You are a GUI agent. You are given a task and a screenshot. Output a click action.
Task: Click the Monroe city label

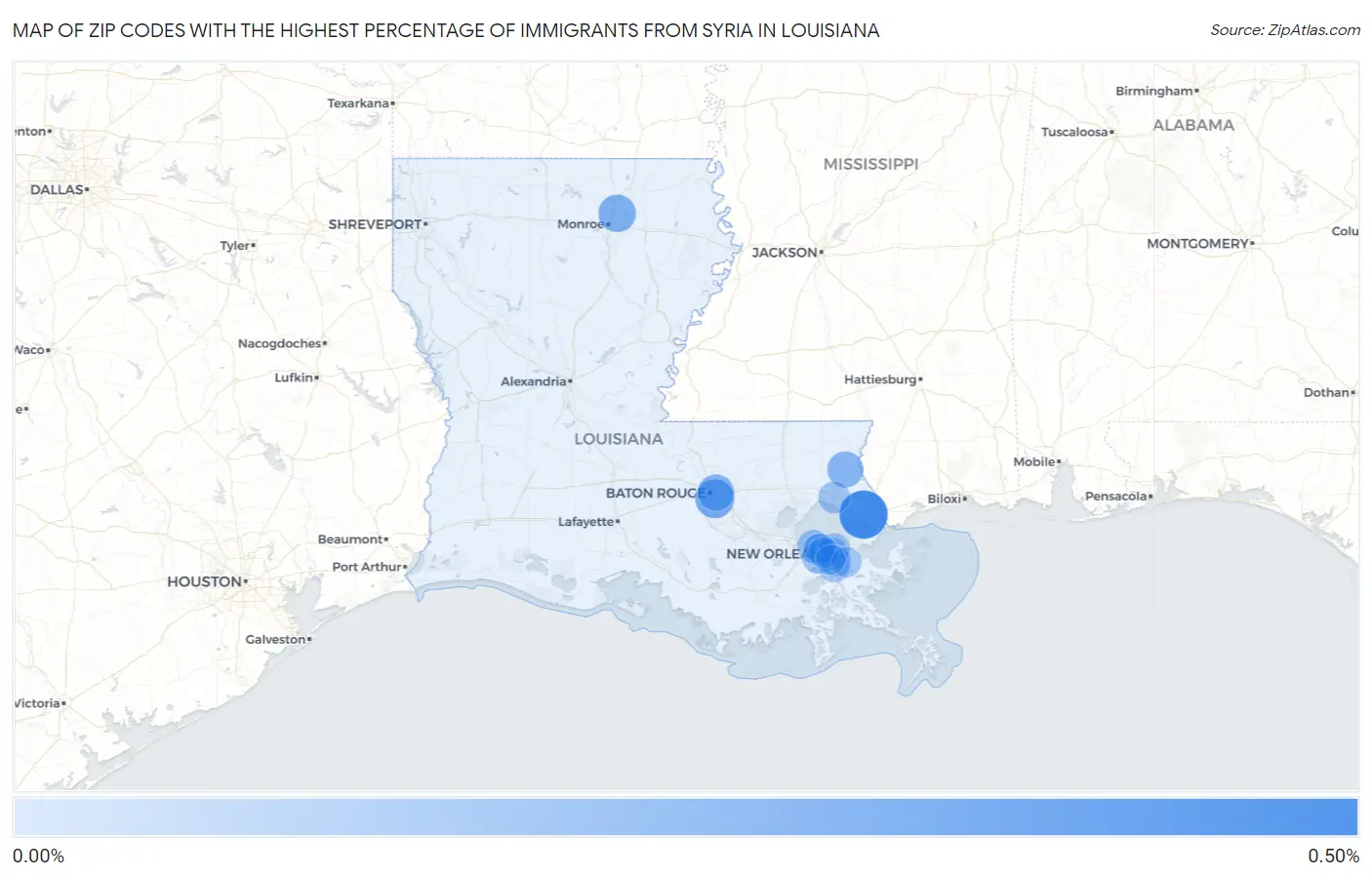point(581,224)
